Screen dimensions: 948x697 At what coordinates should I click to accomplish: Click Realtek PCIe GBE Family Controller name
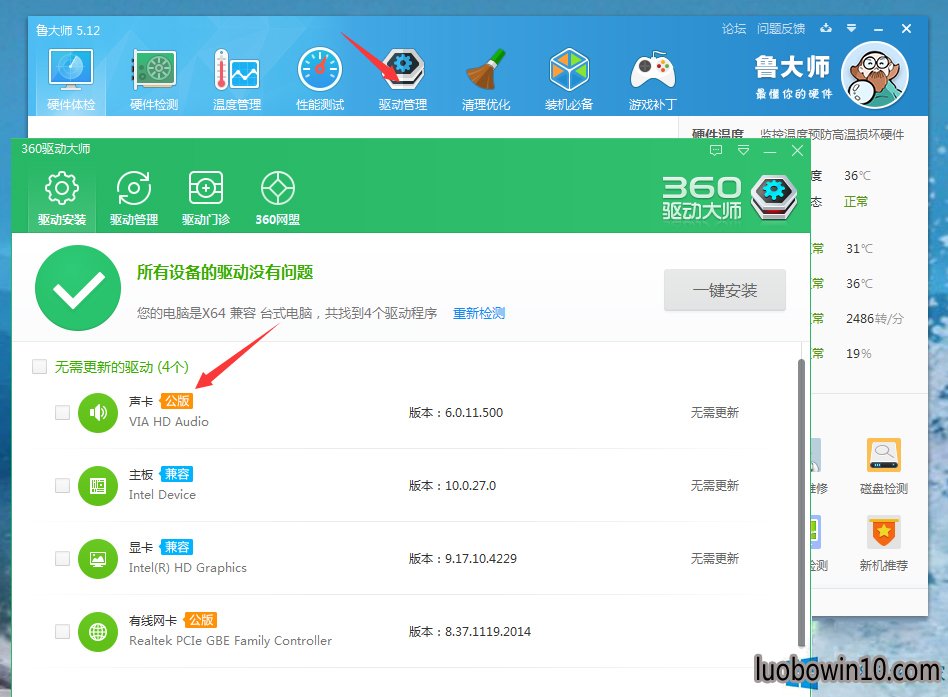click(230, 641)
